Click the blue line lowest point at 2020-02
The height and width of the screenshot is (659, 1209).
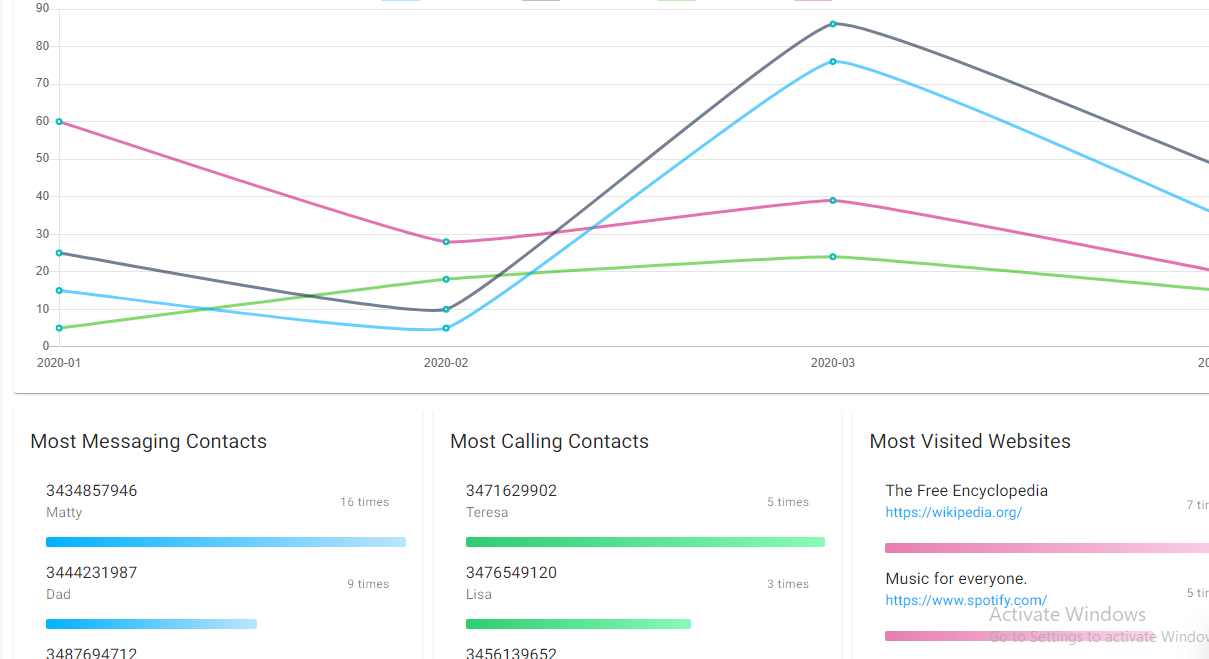(446, 328)
